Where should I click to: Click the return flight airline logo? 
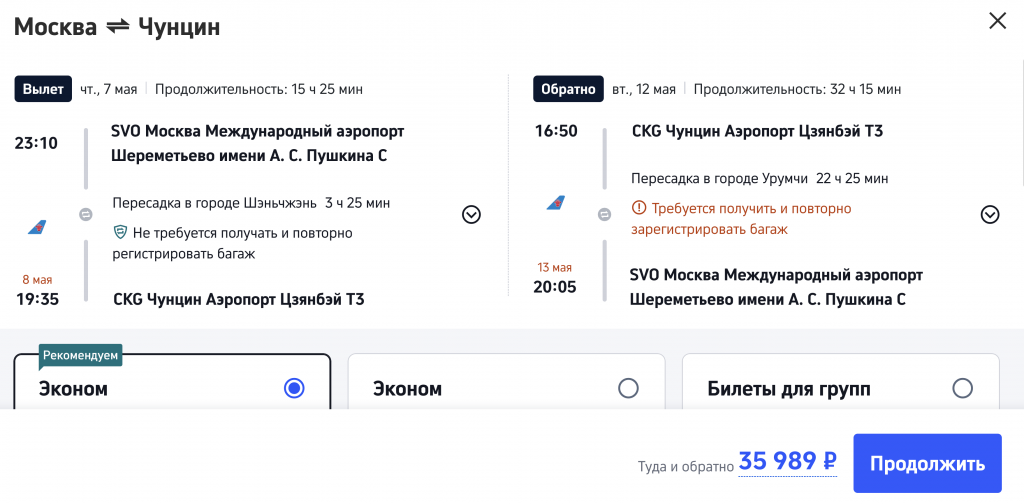pos(556,204)
